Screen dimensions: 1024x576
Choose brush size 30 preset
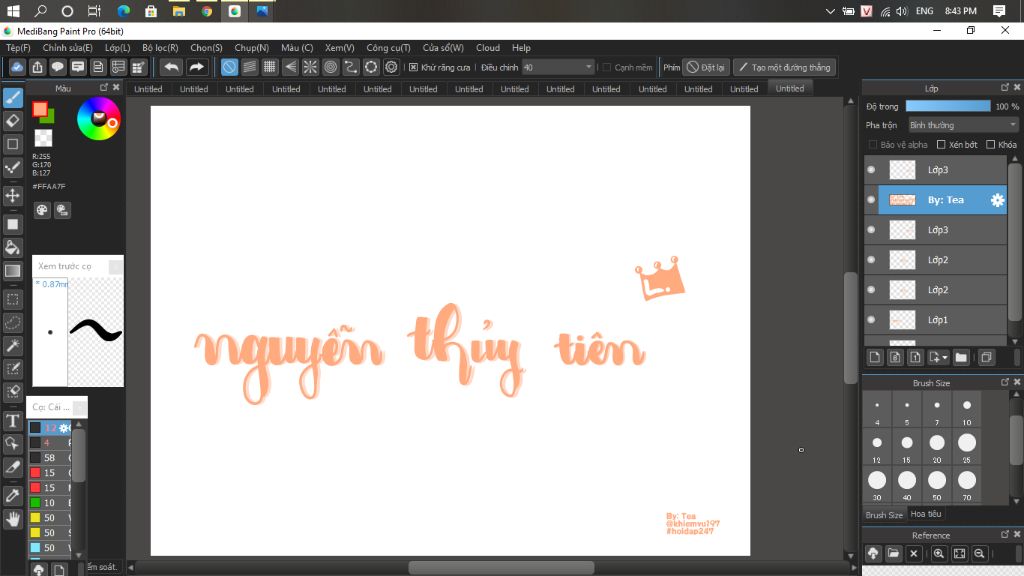[x=877, y=485]
